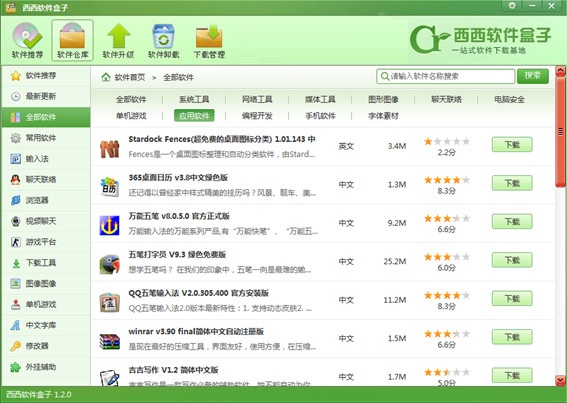The image size is (567, 403).
Task: Select 视频聊天 webcam sidebar item
Action: coord(46,221)
